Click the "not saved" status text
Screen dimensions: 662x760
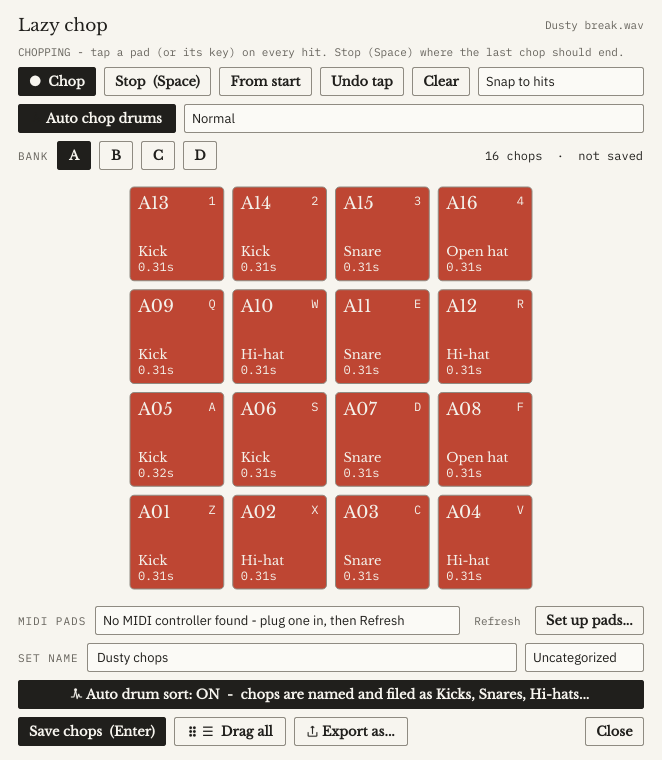pyautogui.click(x=611, y=156)
